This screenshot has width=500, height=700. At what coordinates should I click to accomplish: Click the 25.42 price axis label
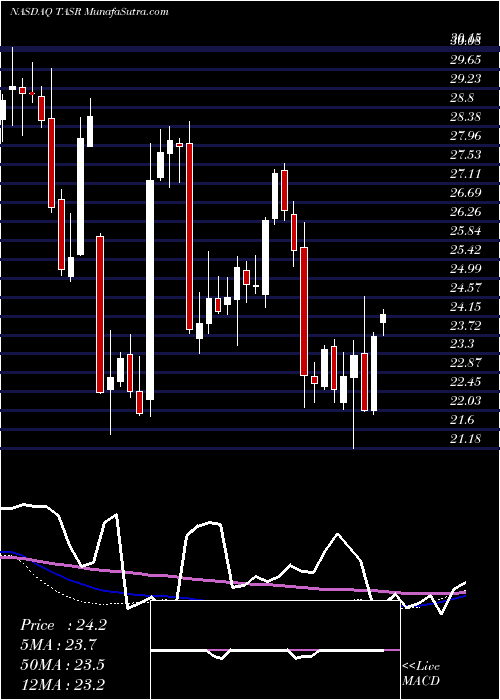point(466,250)
